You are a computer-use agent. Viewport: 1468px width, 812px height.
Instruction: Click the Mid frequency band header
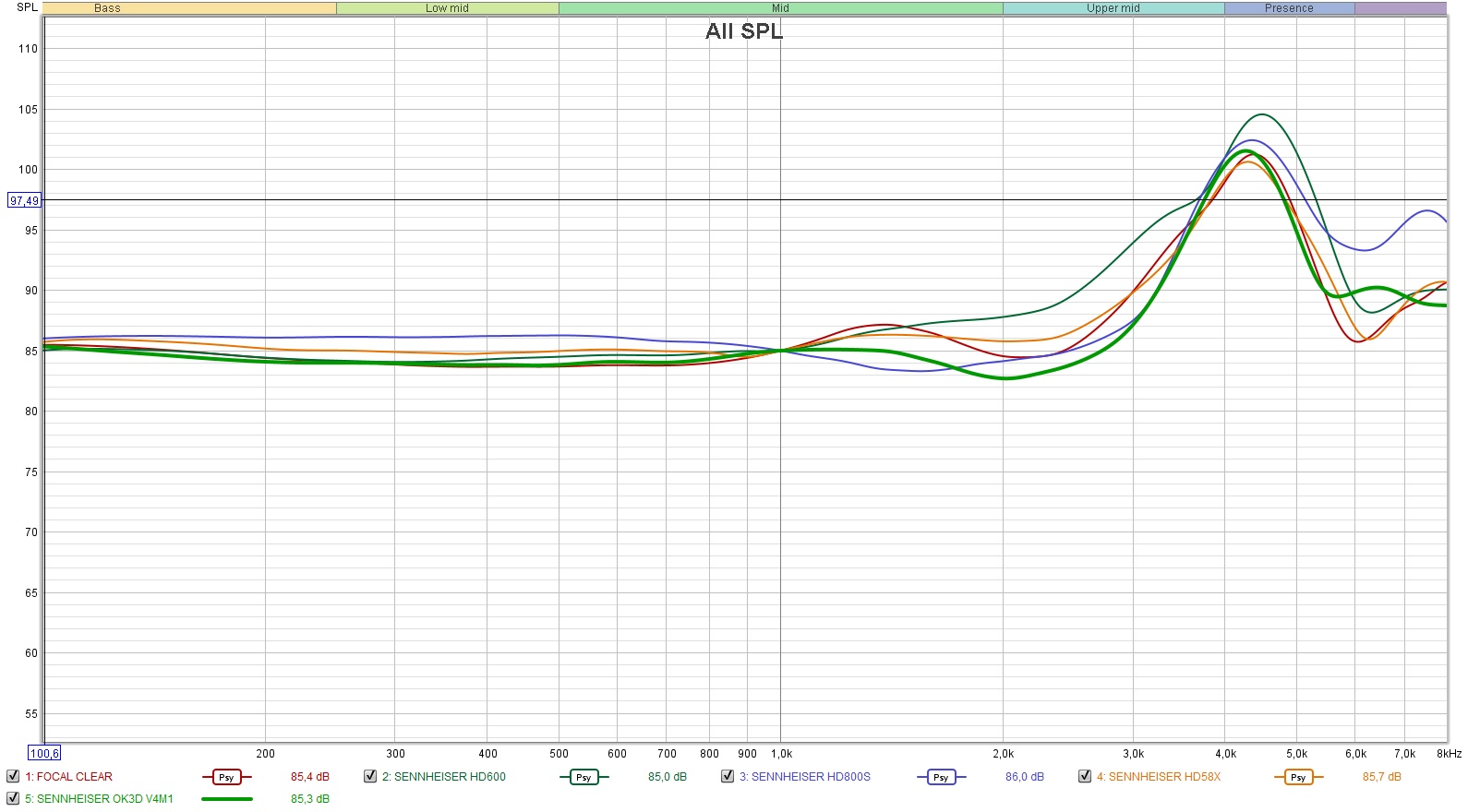pyautogui.click(x=781, y=8)
